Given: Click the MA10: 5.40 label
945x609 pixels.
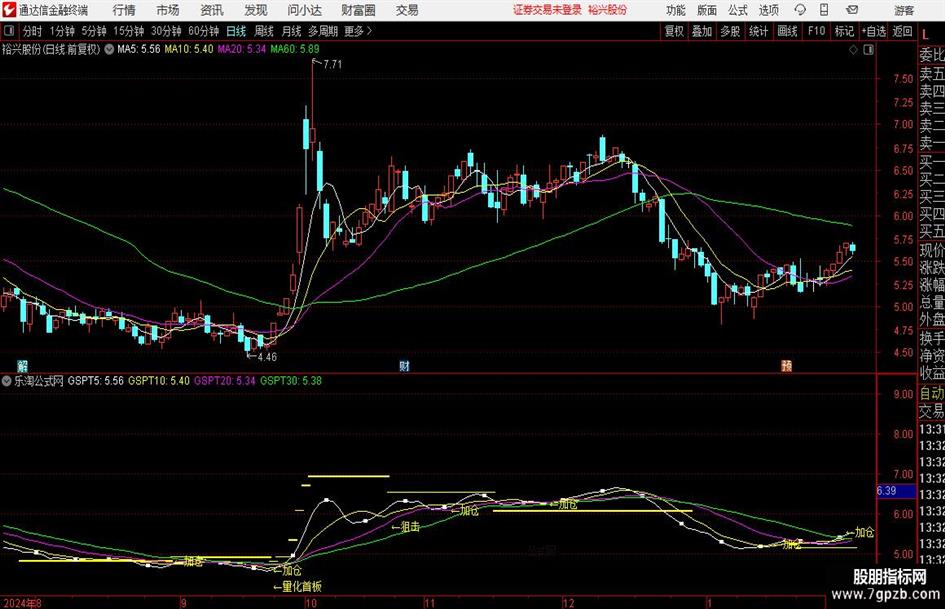Looking at the screenshot, I should (189, 49).
